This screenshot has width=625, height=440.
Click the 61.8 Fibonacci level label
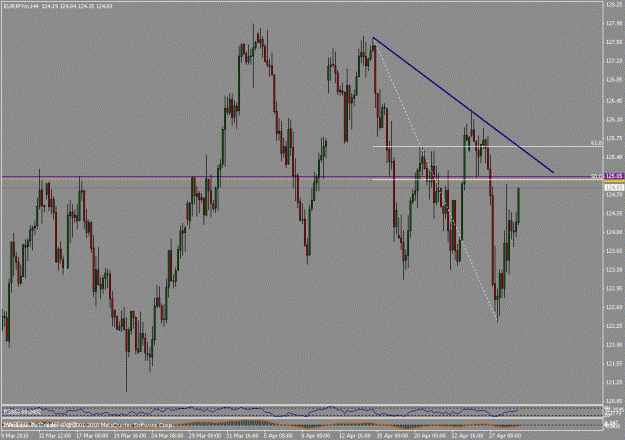(596, 143)
